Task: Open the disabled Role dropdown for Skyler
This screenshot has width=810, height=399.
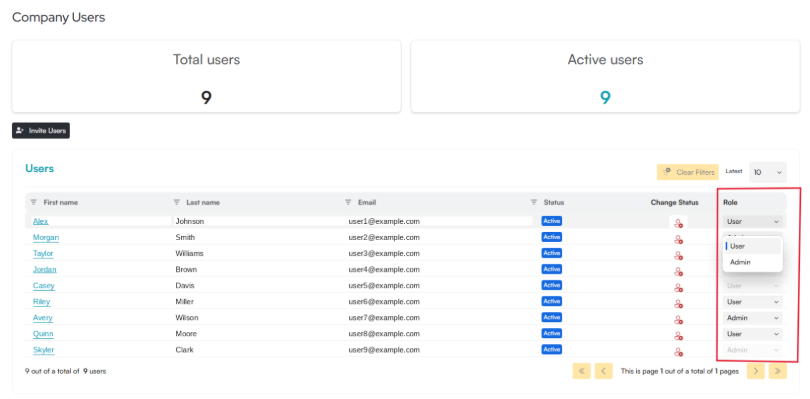Action: [753, 349]
